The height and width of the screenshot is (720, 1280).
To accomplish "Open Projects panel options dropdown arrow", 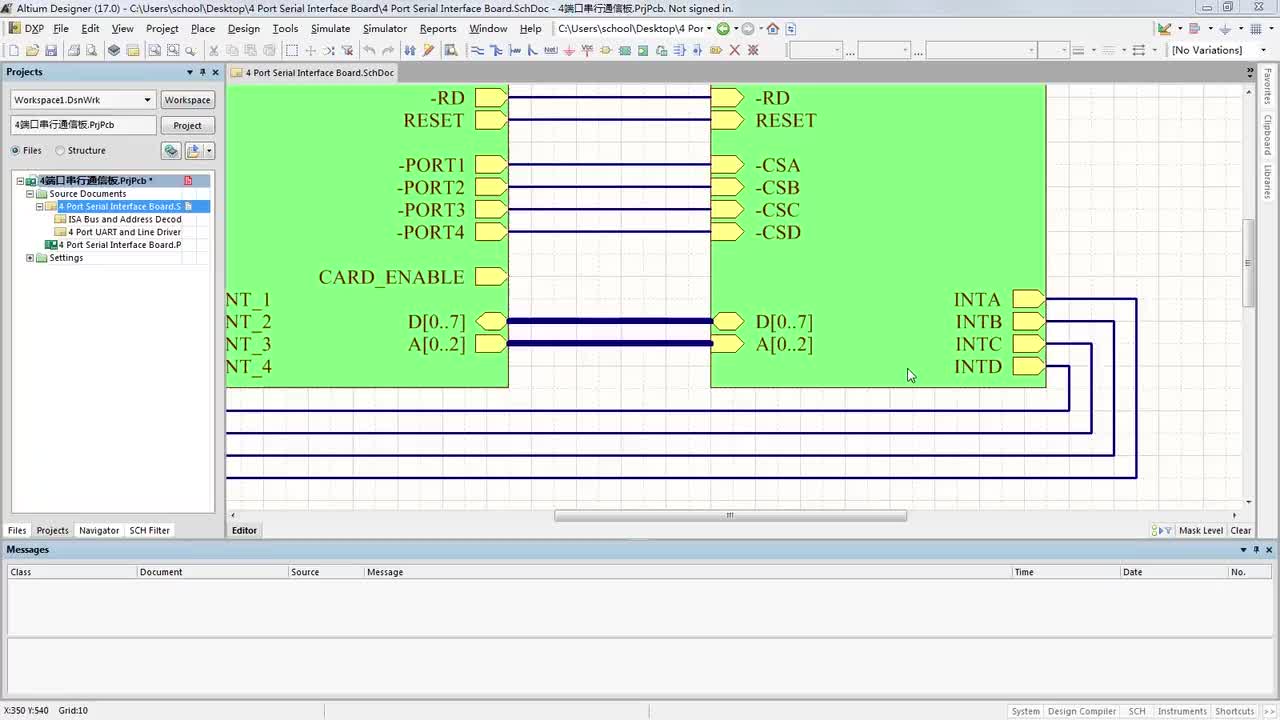I will pos(190,72).
